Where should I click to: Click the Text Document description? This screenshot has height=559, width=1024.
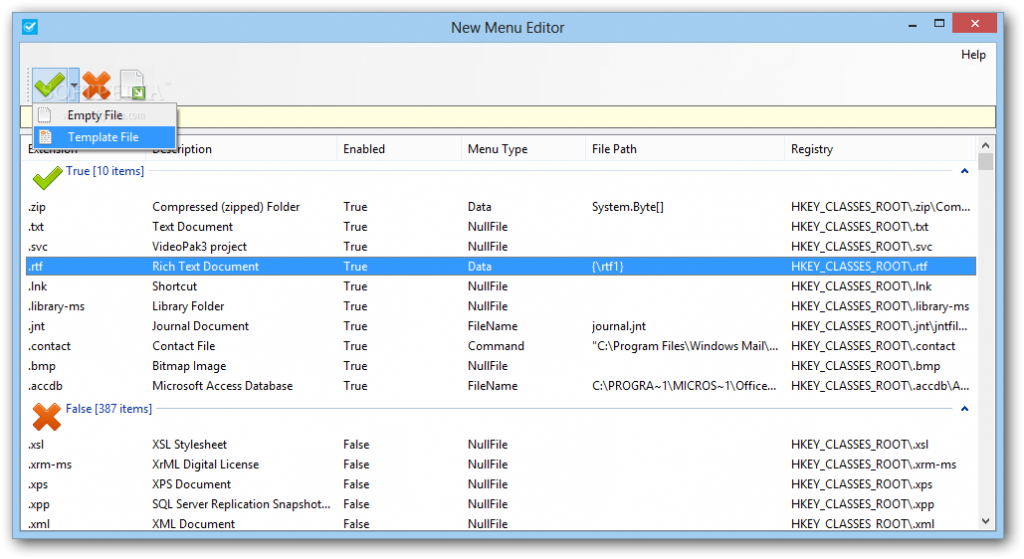pyautogui.click(x=193, y=227)
